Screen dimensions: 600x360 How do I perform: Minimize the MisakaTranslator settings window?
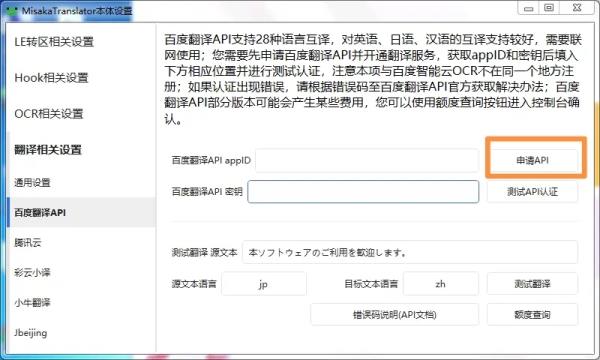(528, 8)
